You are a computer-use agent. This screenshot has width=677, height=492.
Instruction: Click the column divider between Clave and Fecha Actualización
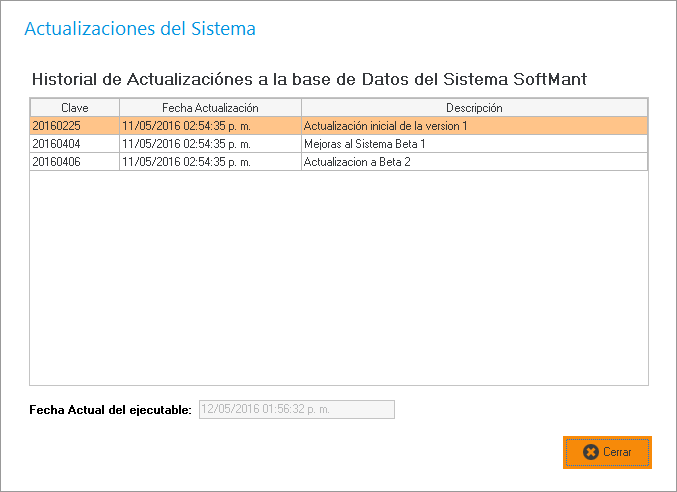pos(119,108)
